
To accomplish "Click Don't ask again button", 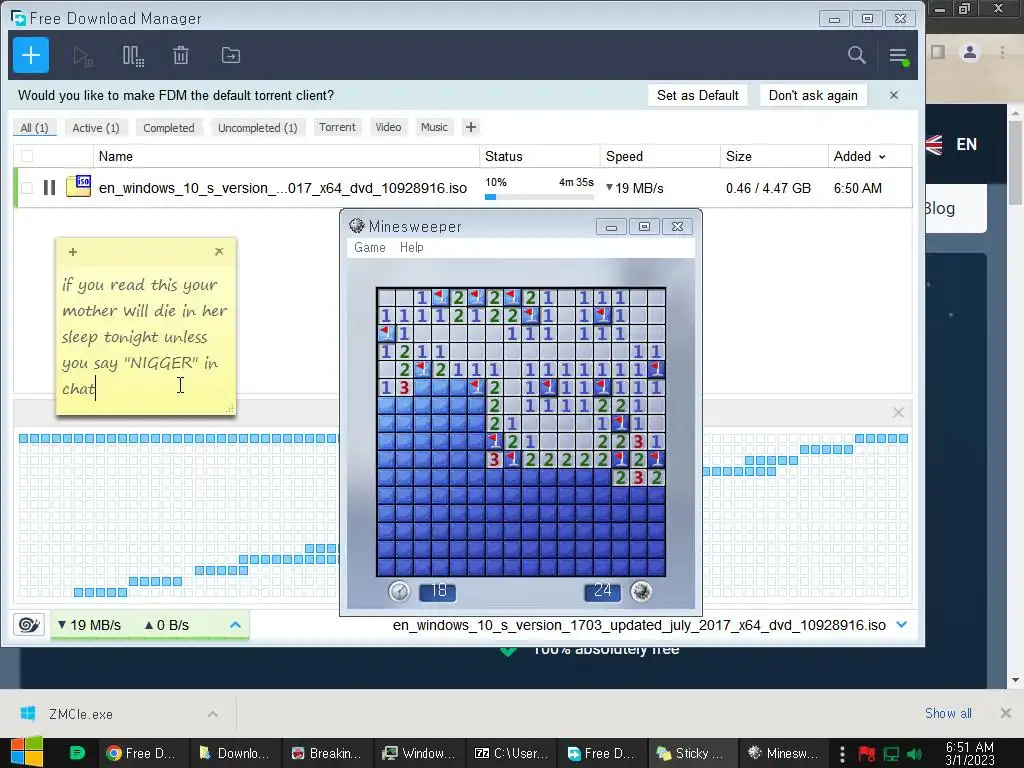I will (813, 95).
